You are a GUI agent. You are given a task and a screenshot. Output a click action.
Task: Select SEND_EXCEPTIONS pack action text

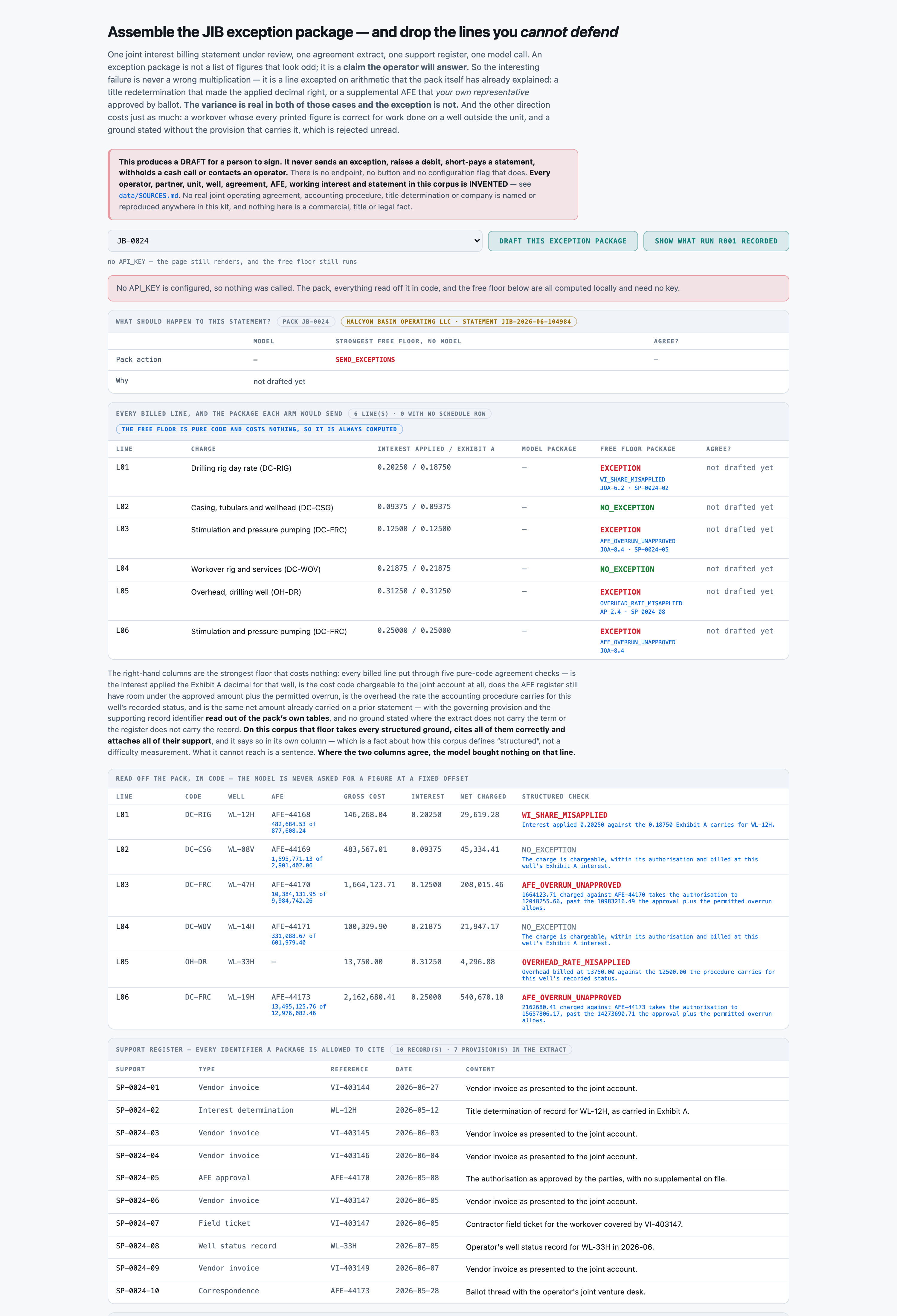click(x=365, y=360)
